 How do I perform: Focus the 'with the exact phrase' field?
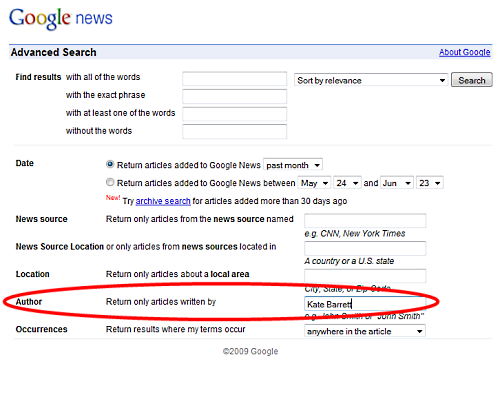point(234,96)
